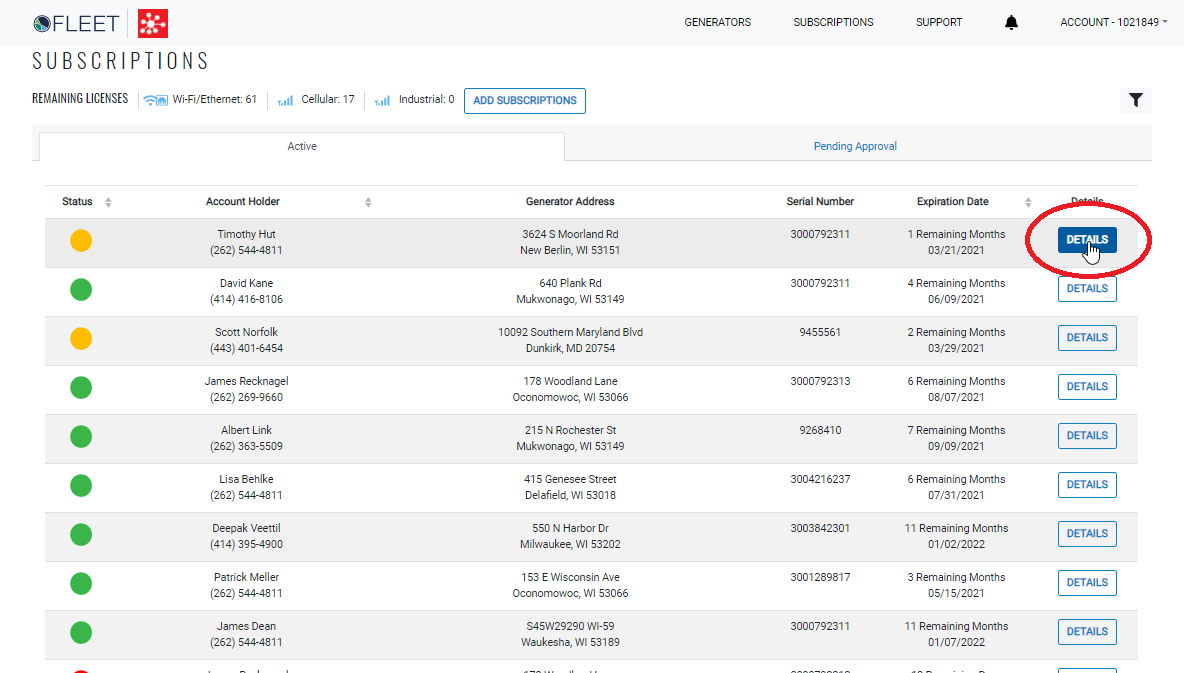Viewport: 1184px width, 673px height.
Task: Click Lisa Behlke's green status dot
Action: (81, 486)
